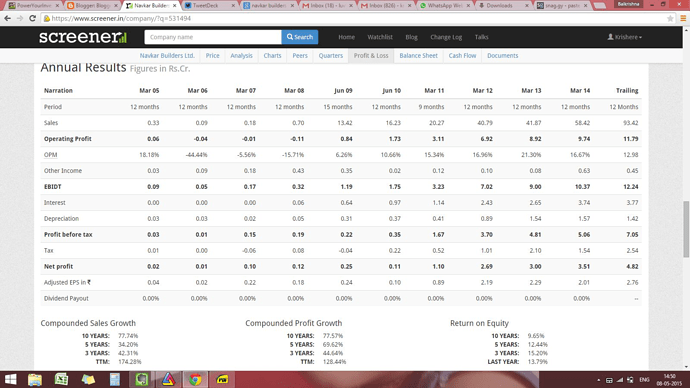Open the Evernote taskbar icon
This screenshot has height=388, width=690.
[x=142, y=379]
